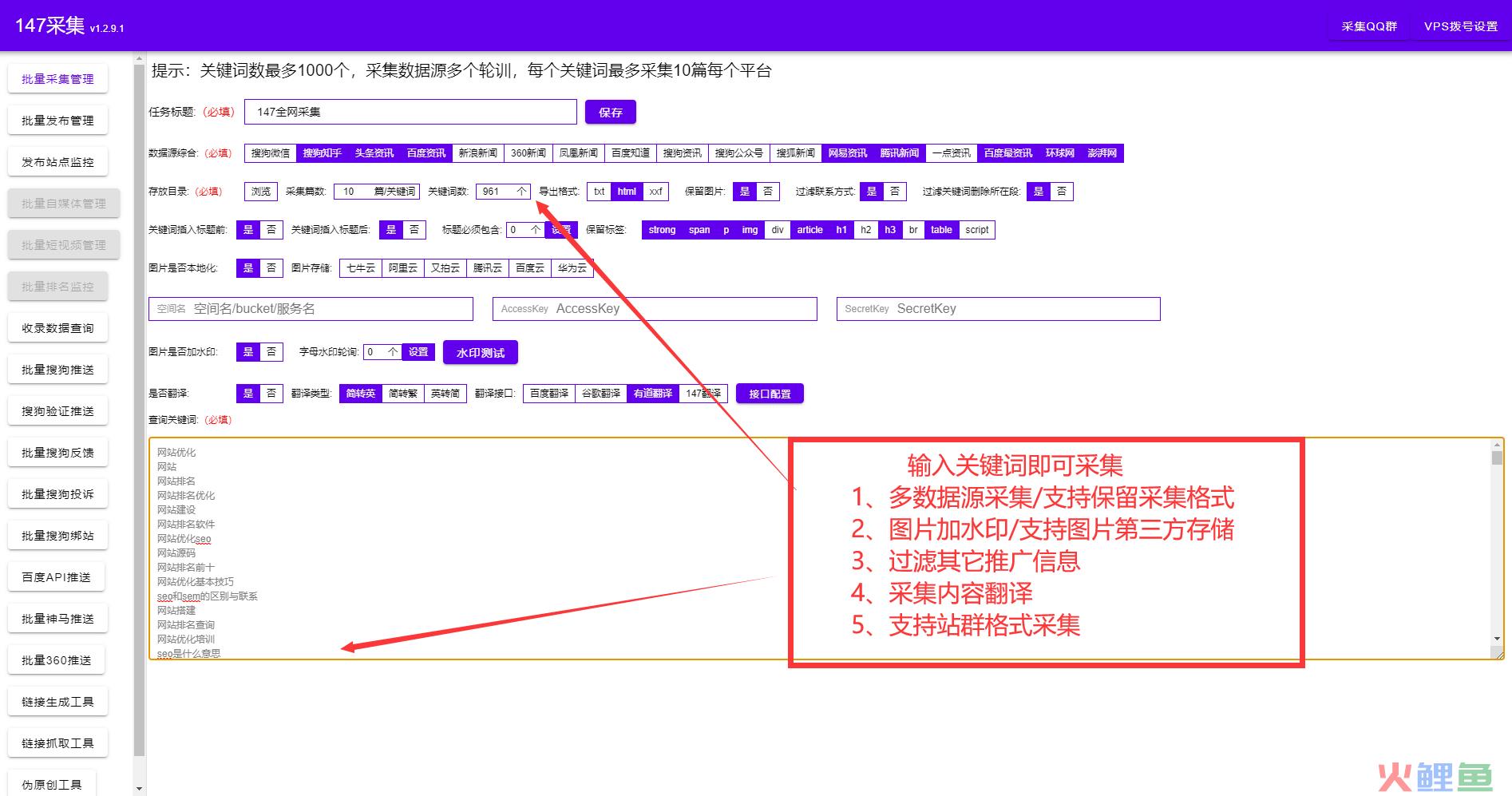
Task: Click the 水印测试 button
Action: (x=481, y=353)
